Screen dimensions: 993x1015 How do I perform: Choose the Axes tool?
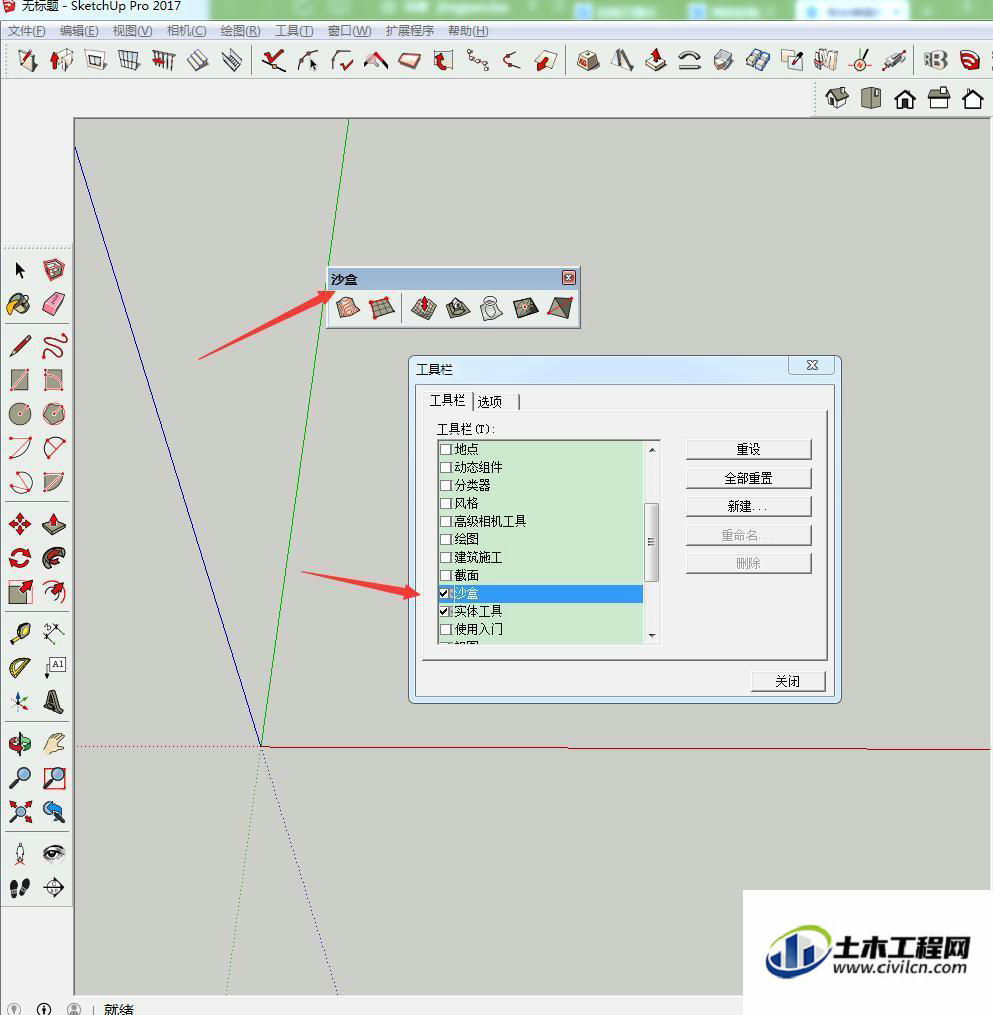[20, 701]
